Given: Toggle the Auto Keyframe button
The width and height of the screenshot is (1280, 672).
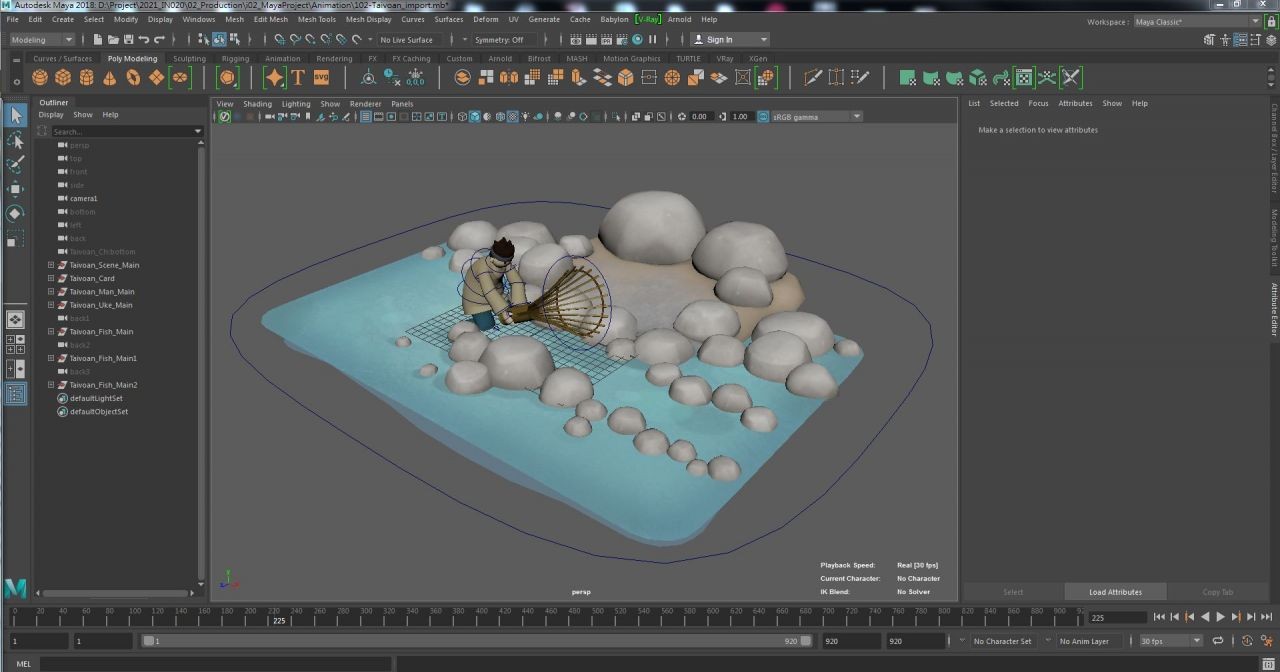Looking at the screenshot, I should click(1248, 641).
